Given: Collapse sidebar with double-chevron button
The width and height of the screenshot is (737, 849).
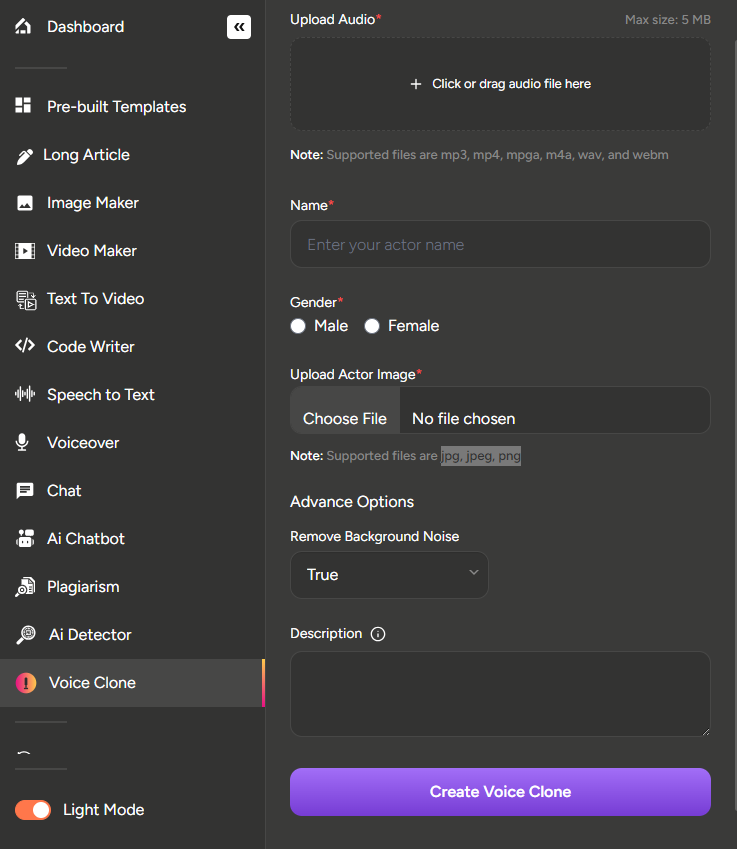Looking at the screenshot, I should click(x=238, y=27).
